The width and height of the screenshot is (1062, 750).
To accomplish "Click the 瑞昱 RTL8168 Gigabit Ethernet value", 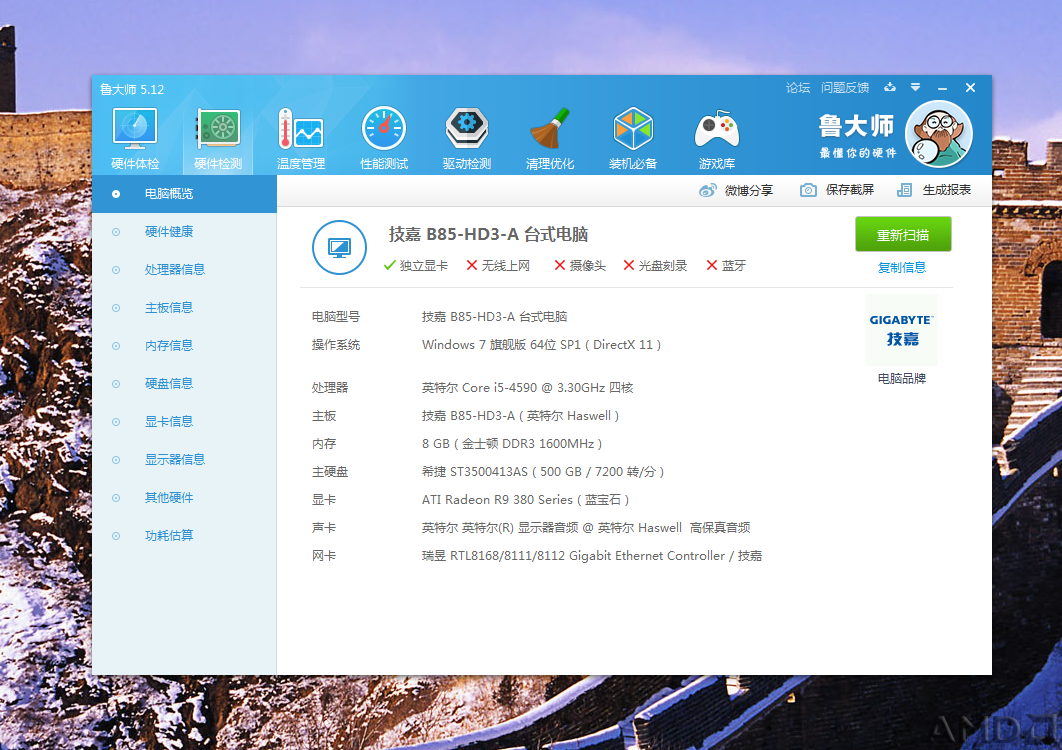I will pos(592,556).
